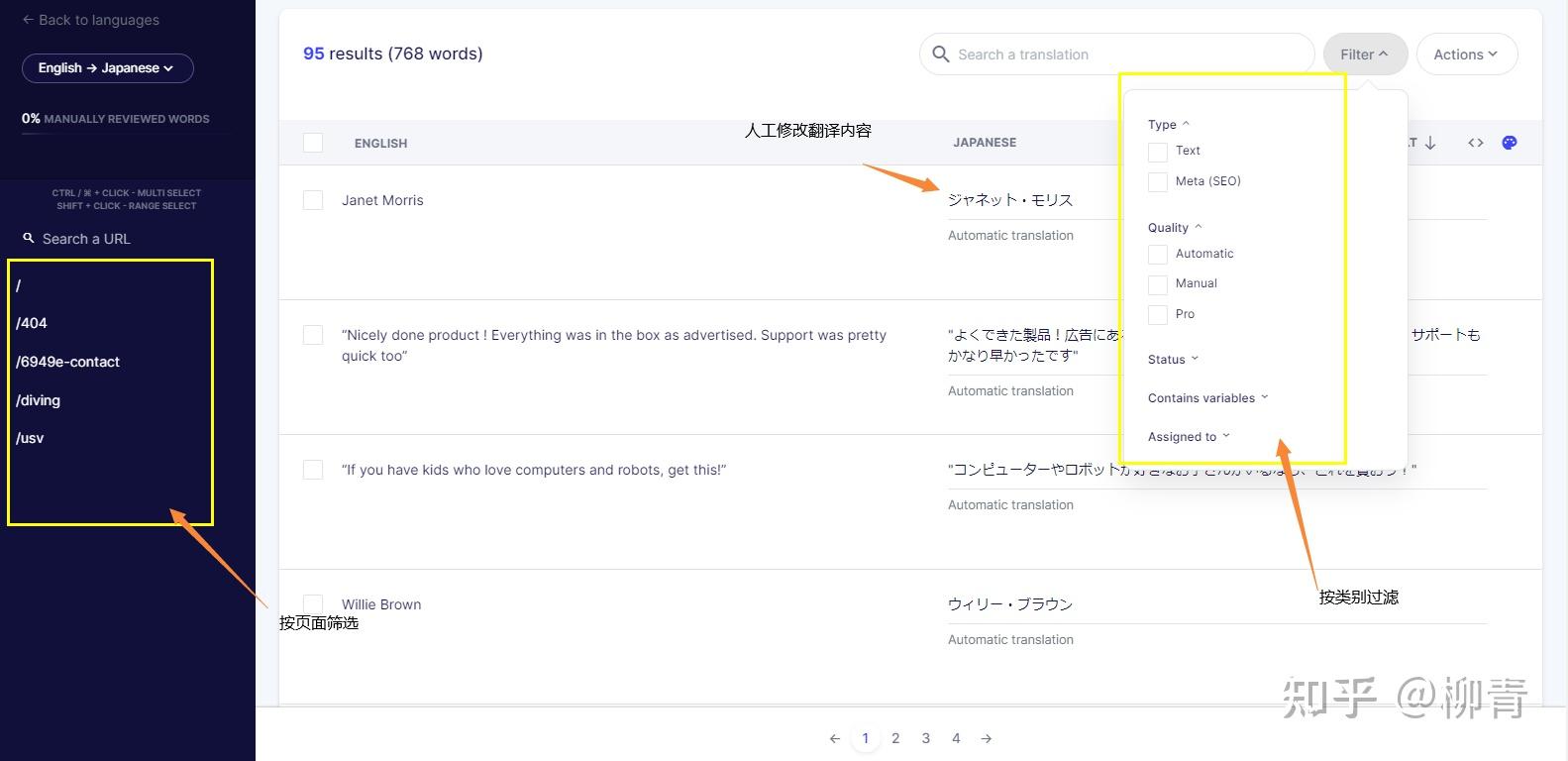Collapse the Filter dropdown
Image resolution: width=1568 pixels, height=761 pixels.
[x=1365, y=54]
